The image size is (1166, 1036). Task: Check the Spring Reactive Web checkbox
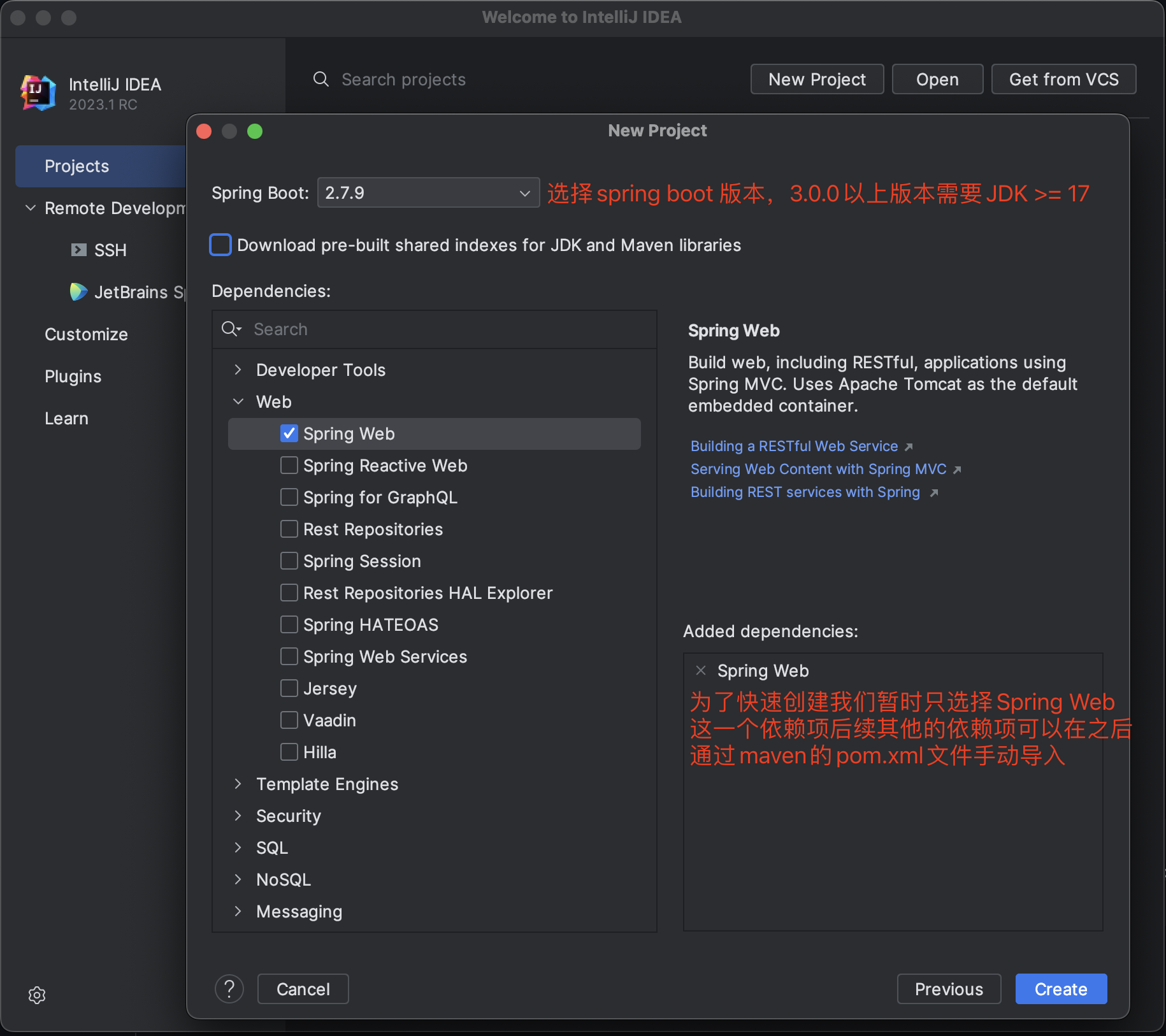(289, 465)
